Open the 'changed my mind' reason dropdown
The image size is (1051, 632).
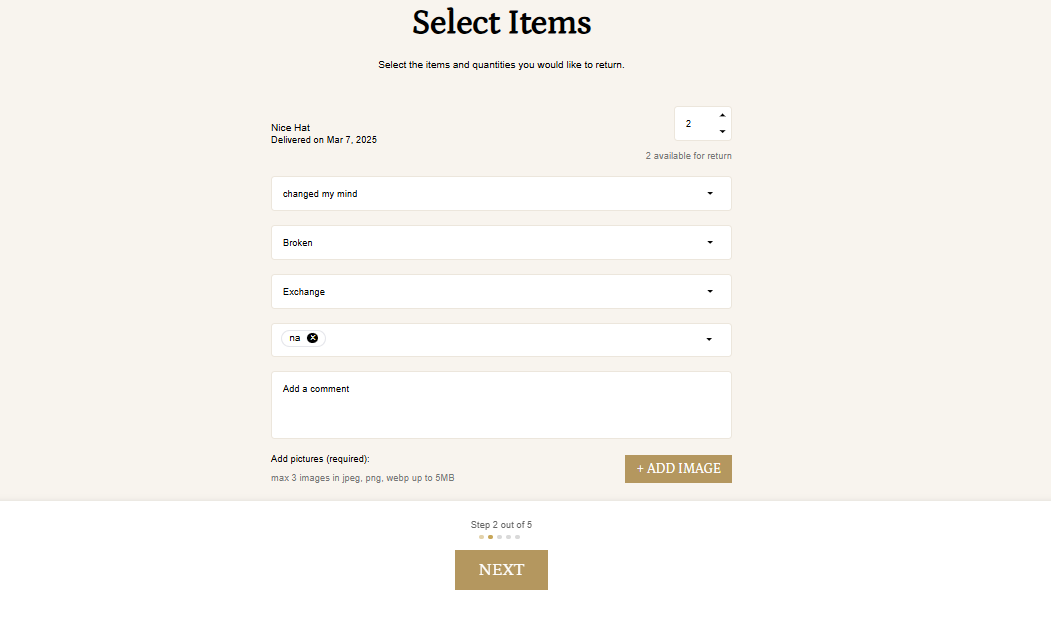pos(501,194)
